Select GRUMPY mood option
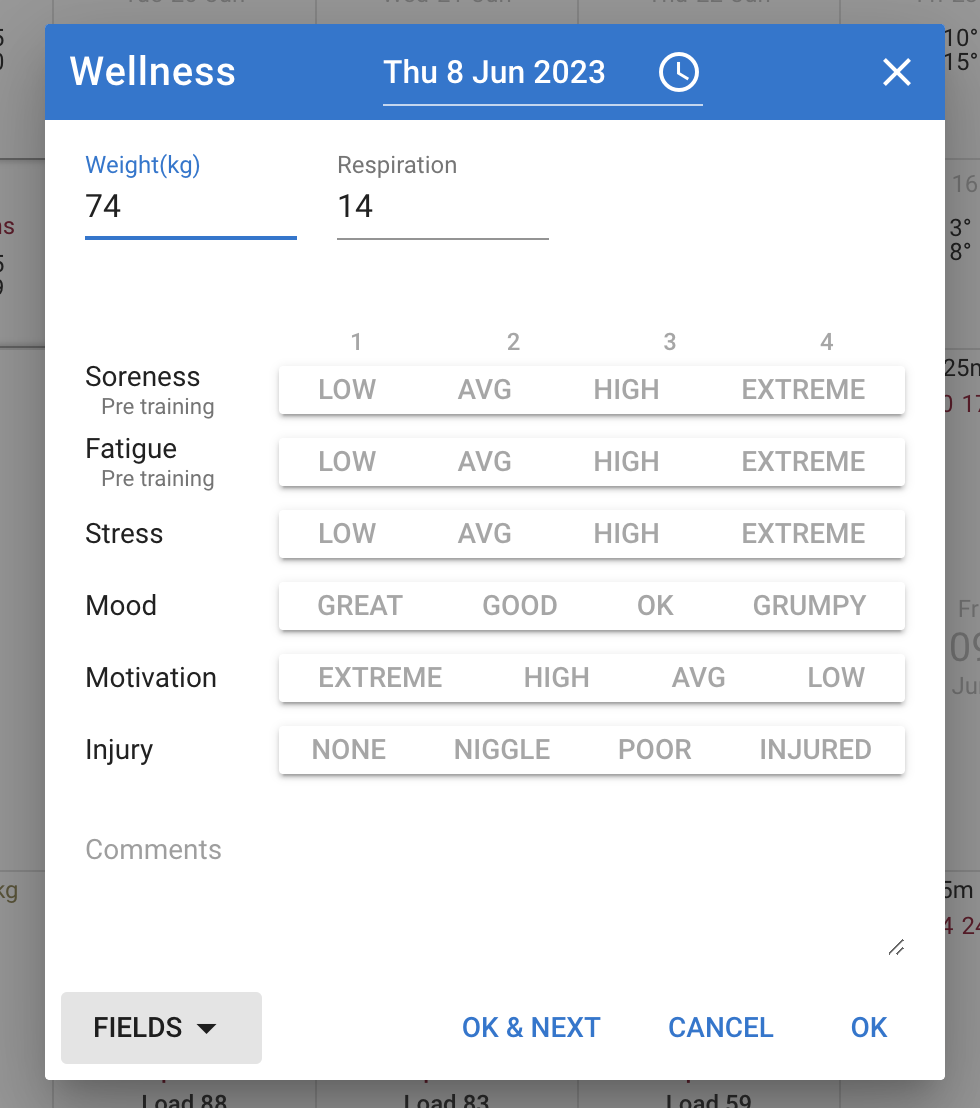980x1108 pixels. coord(809,606)
